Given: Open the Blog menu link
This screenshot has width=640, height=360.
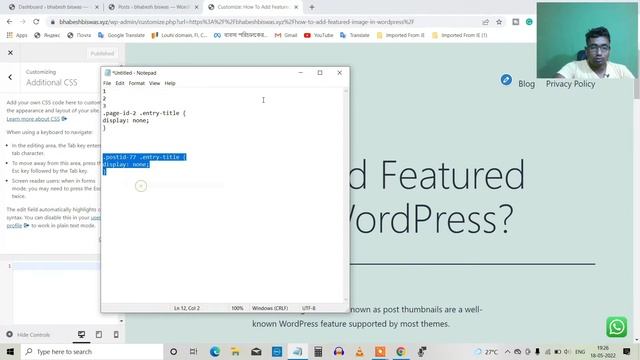Looking at the screenshot, I should tap(527, 84).
